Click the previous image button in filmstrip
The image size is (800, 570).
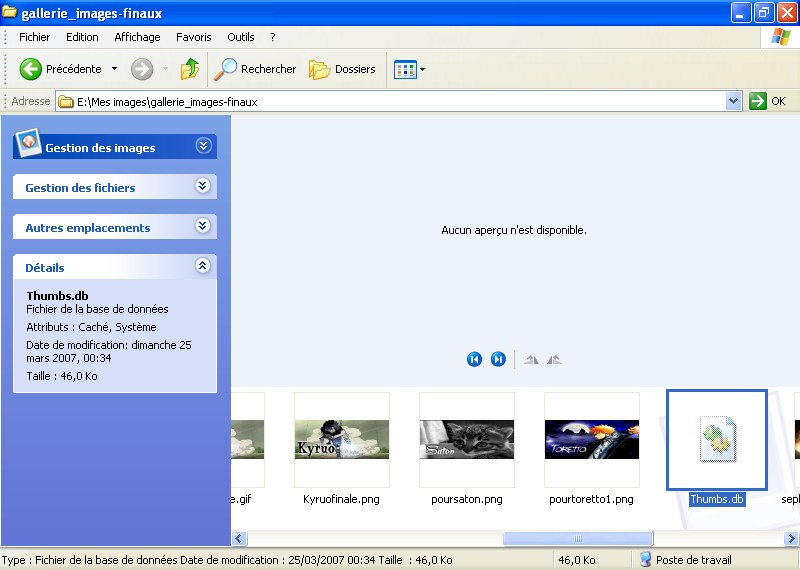[x=474, y=360]
